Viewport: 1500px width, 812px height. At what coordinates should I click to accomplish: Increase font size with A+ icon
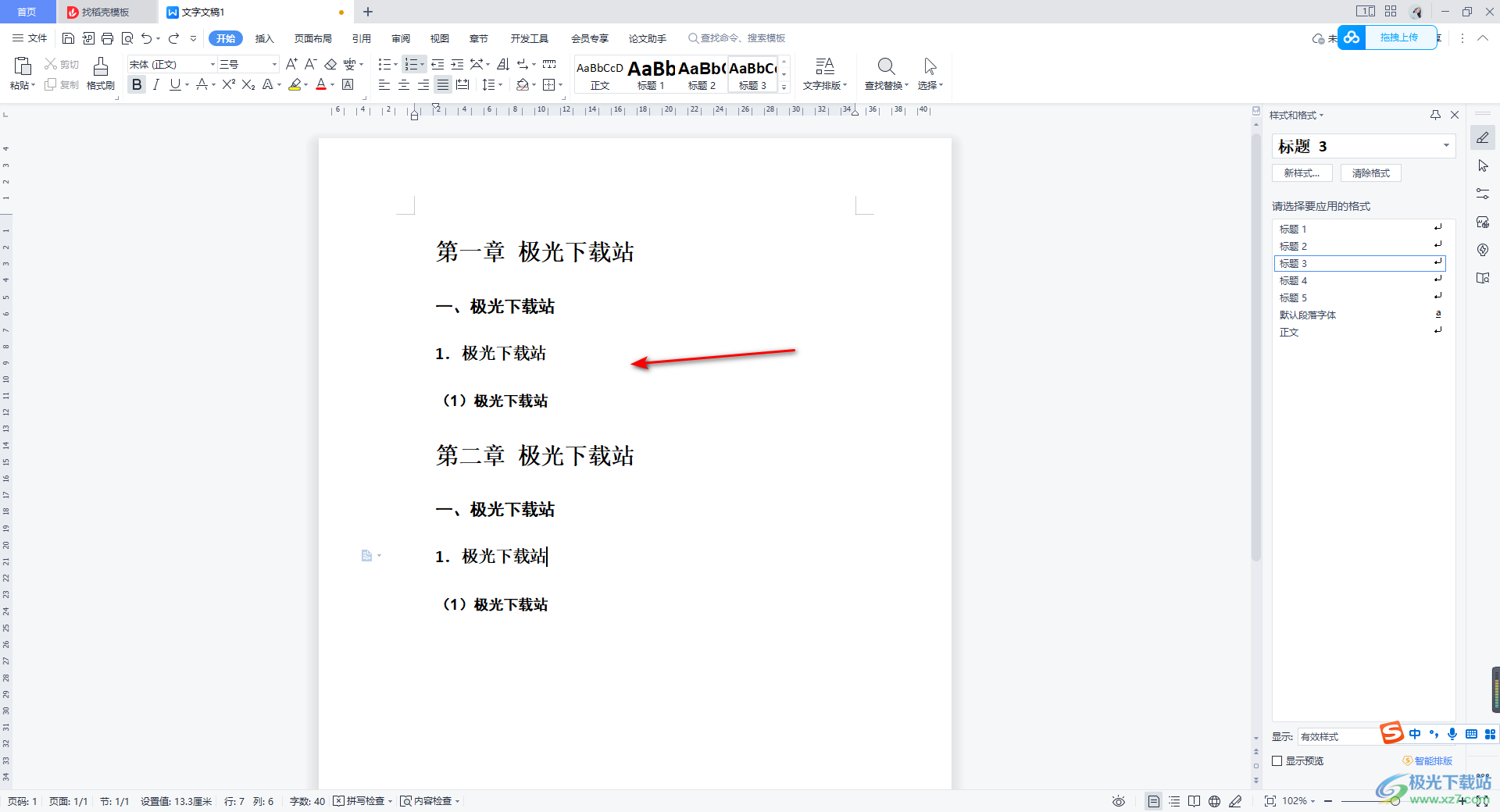(x=291, y=64)
